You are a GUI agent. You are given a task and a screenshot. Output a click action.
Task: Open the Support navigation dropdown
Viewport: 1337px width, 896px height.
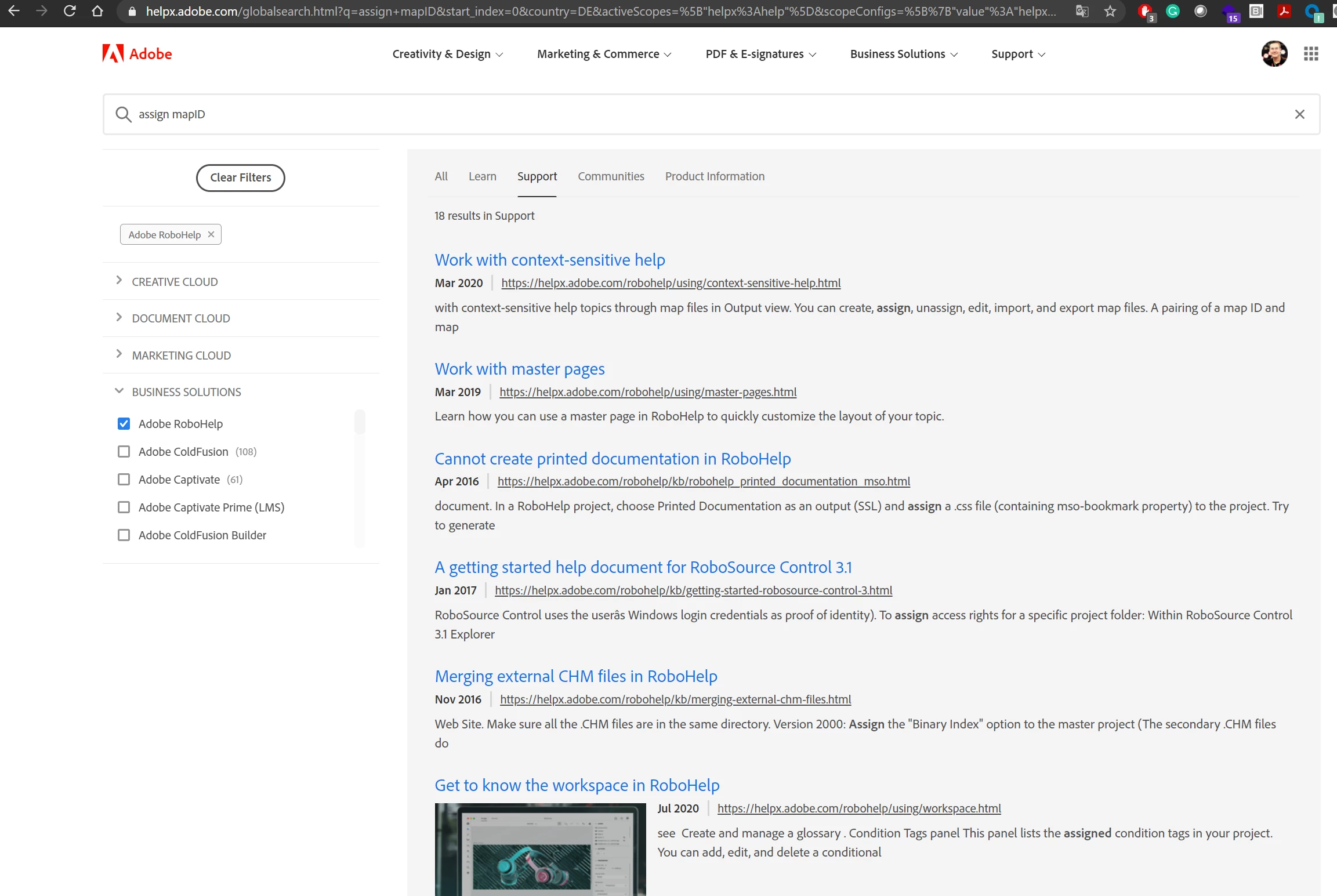1018,54
